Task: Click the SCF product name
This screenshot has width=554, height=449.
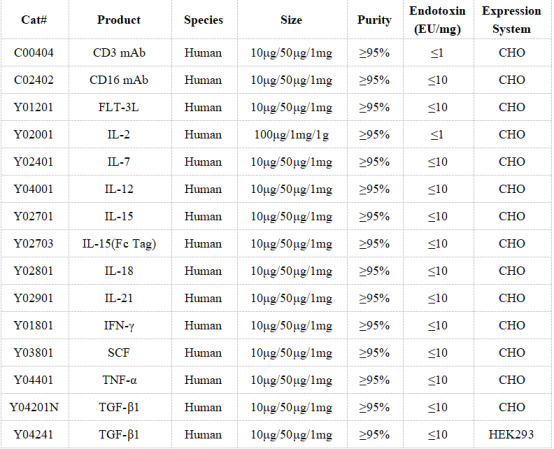Action: [119, 353]
